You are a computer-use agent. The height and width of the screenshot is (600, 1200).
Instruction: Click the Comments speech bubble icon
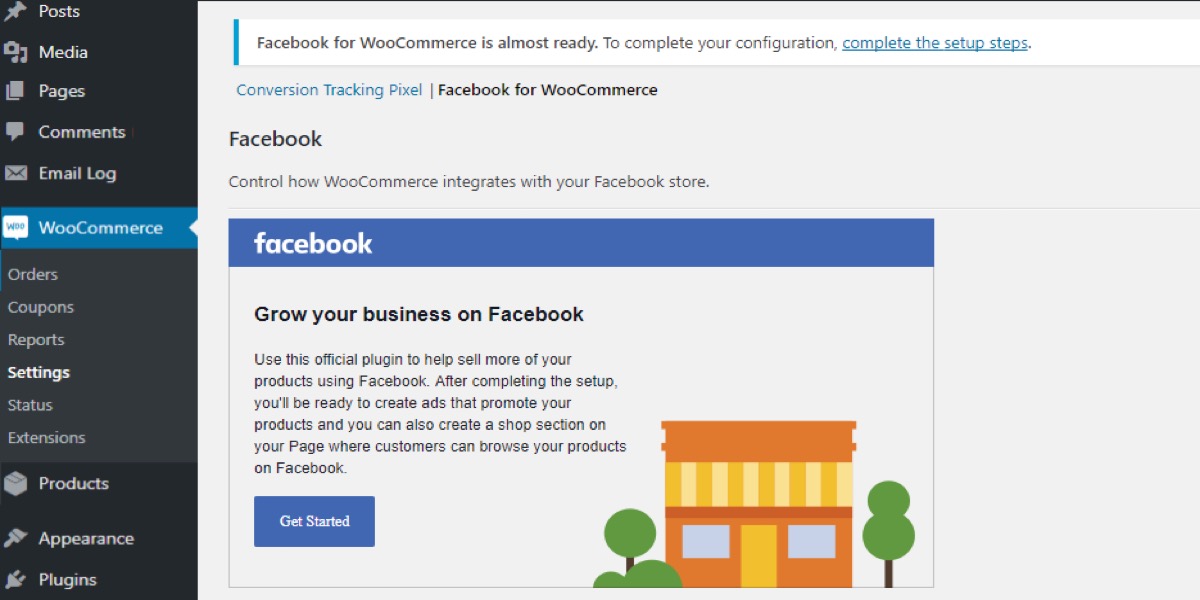15,132
